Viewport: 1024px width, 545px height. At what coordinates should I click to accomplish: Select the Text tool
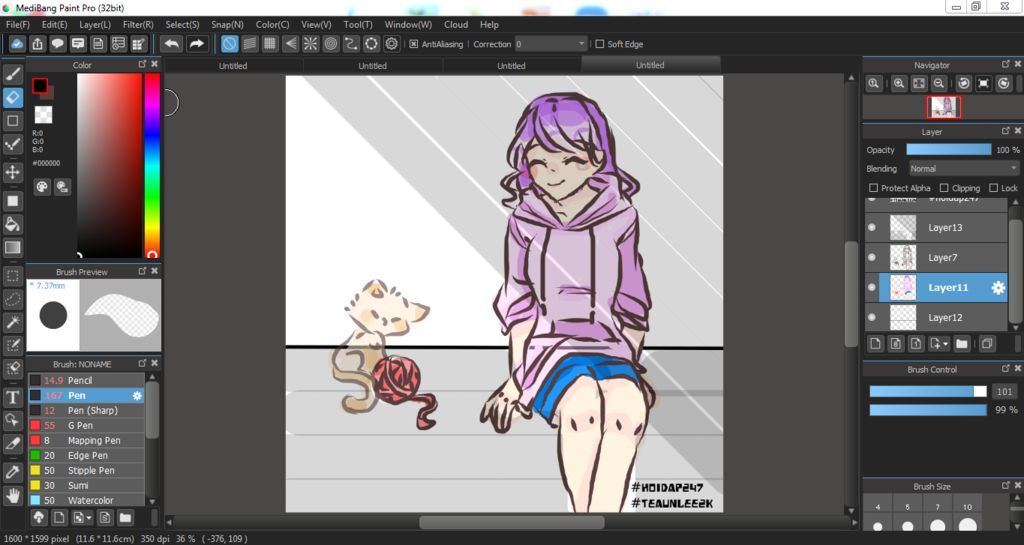[12, 397]
